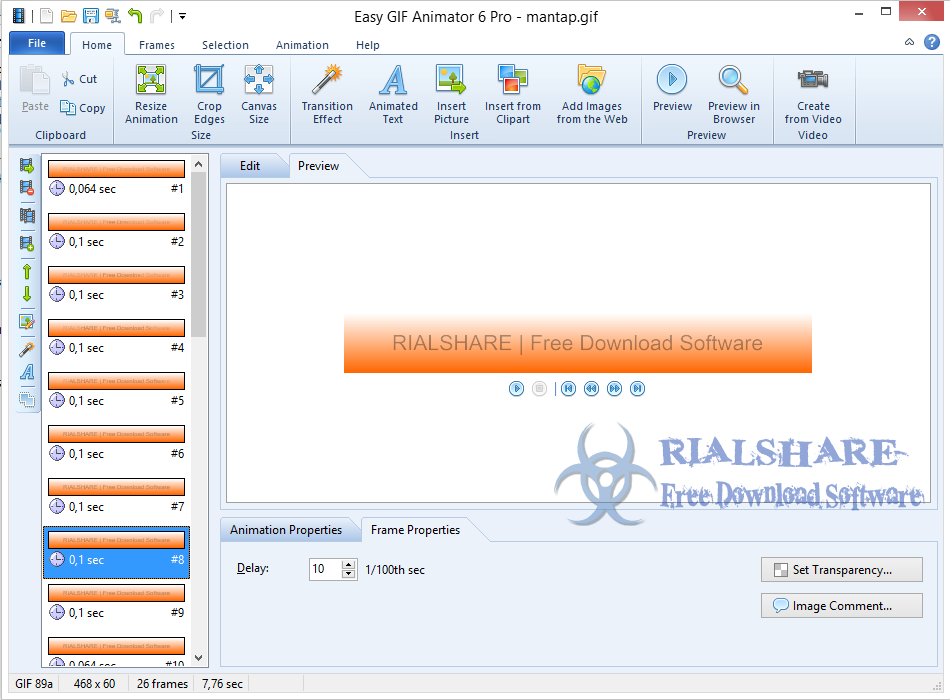Image resolution: width=950 pixels, height=700 pixels.
Task: Click the film strip icon in left sidebar
Action: pos(27,215)
